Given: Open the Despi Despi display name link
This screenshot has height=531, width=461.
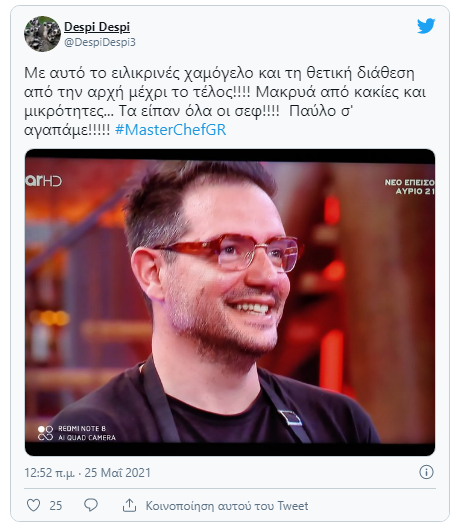Looking at the screenshot, I should click(x=97, y=27).
